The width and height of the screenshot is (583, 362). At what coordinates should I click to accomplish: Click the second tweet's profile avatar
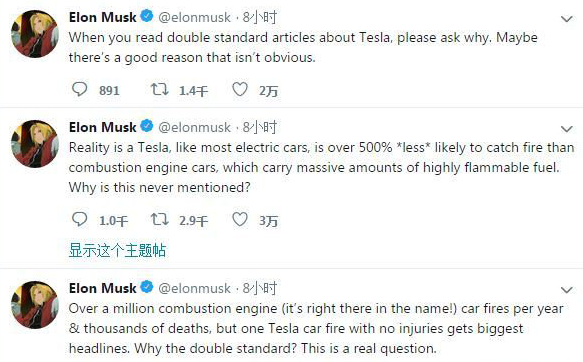tap(35, 144)
